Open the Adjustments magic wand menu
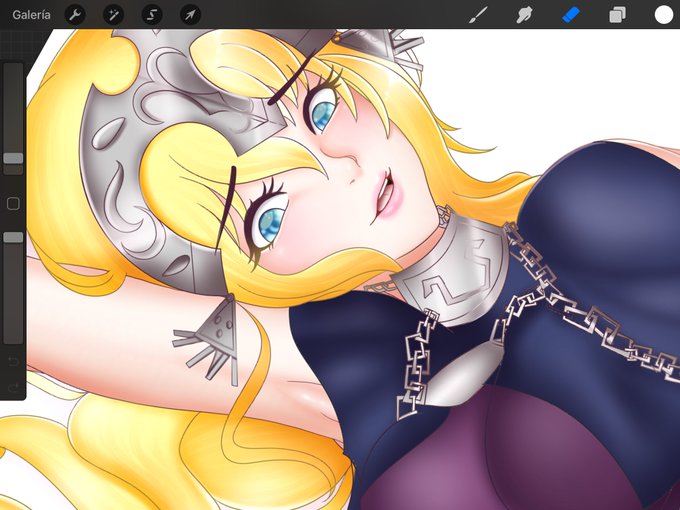The image size is (680, 510). [x=114, y=15]
